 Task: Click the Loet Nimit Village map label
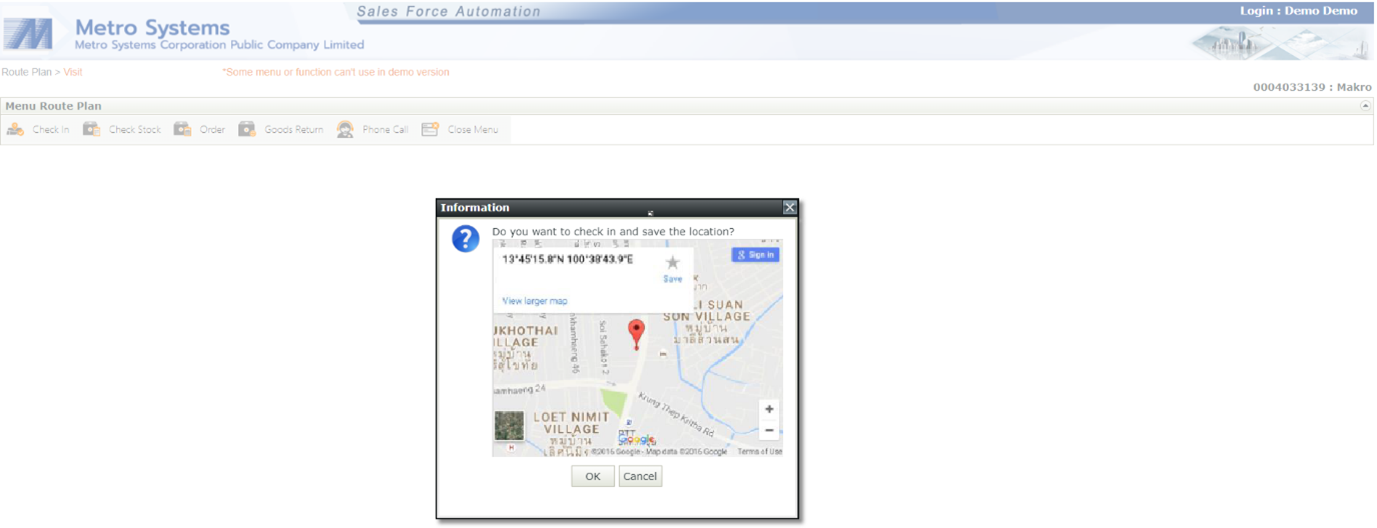pyautogui.click(x=572, y=423)
